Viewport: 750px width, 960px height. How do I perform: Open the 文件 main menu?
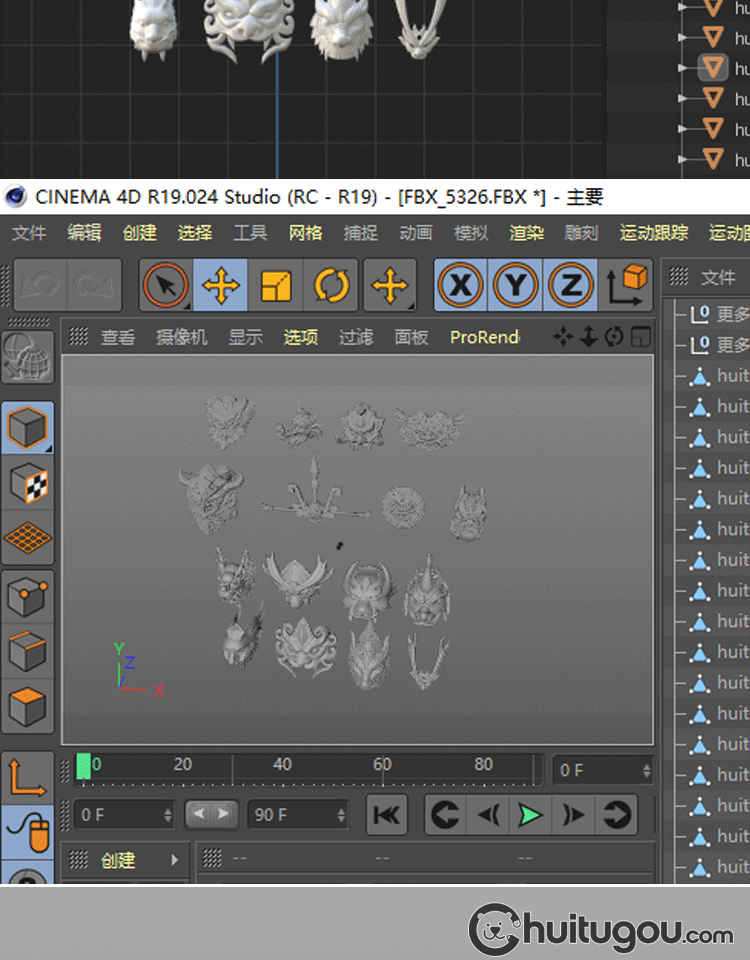pos(29,233)
